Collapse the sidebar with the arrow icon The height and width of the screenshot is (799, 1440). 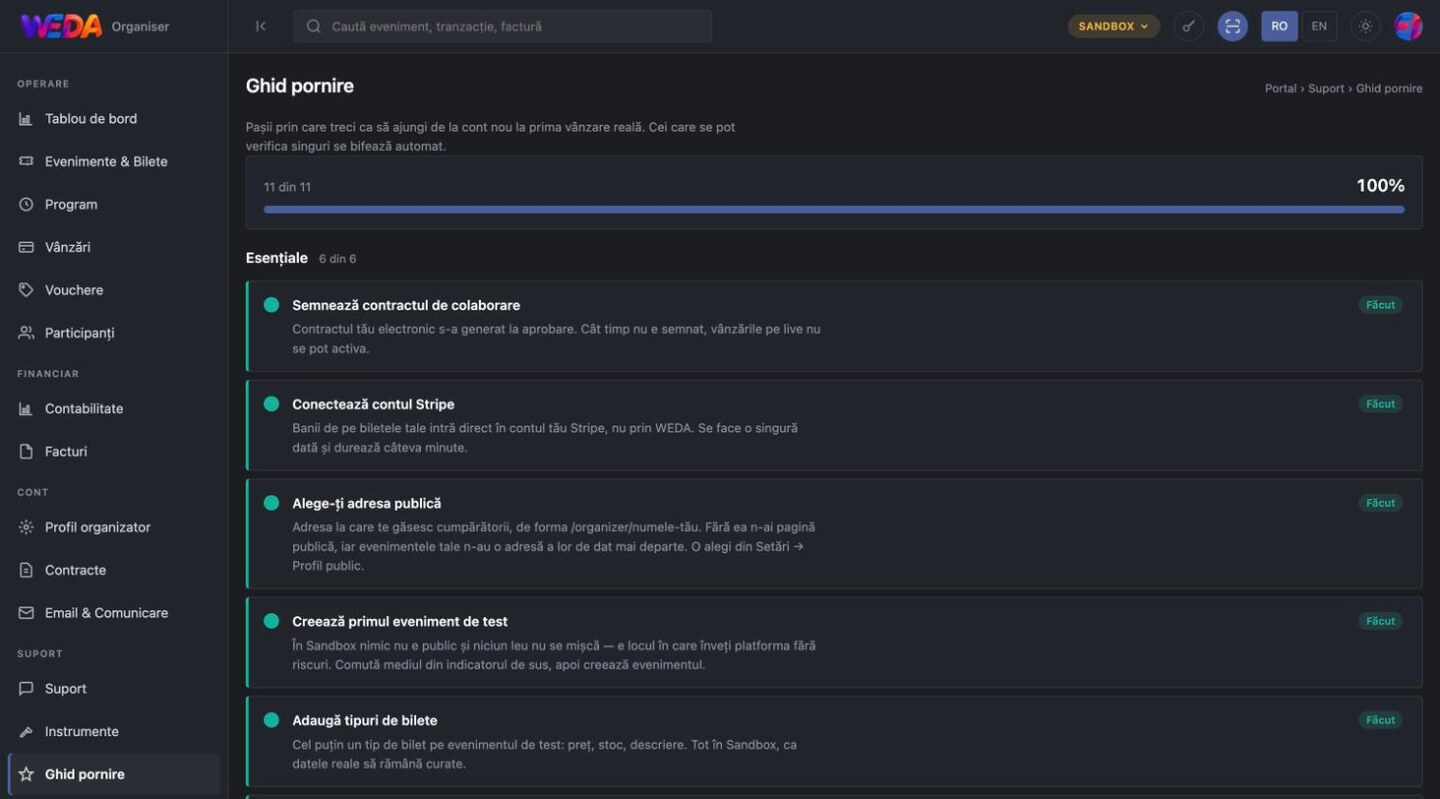pyautogui.click(x=261, y=26)
